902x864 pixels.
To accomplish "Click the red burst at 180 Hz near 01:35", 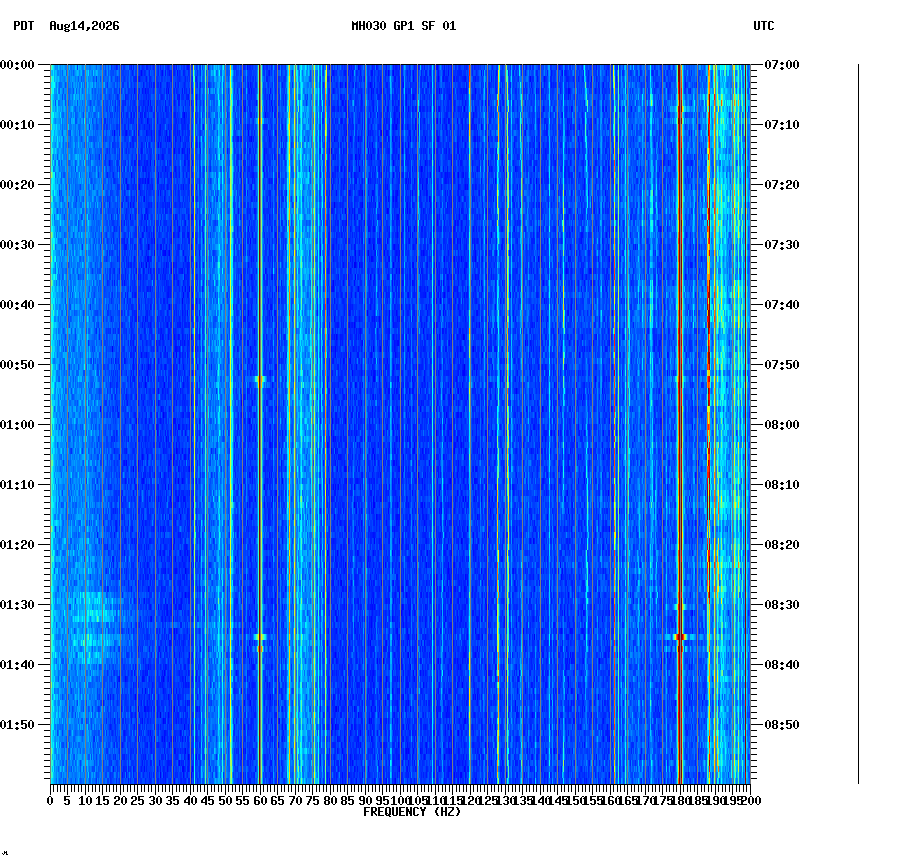I will 680,637.
